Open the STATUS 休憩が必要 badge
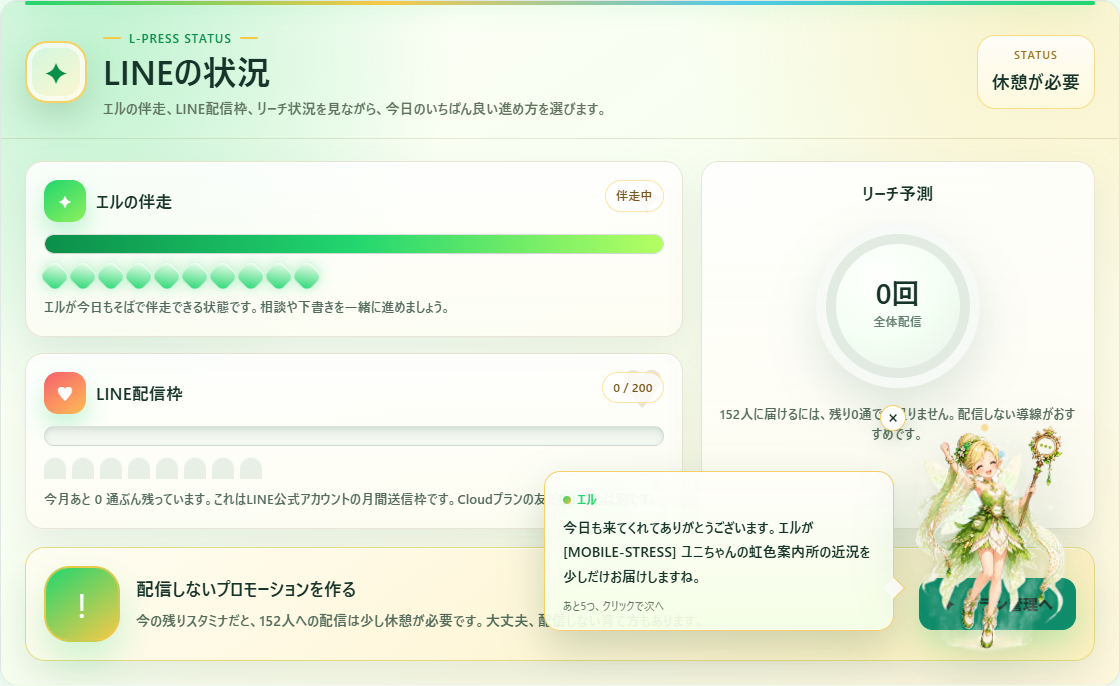Image resolution: width=1120 pixels, height=686 pixels. (x=1036, y=72)
